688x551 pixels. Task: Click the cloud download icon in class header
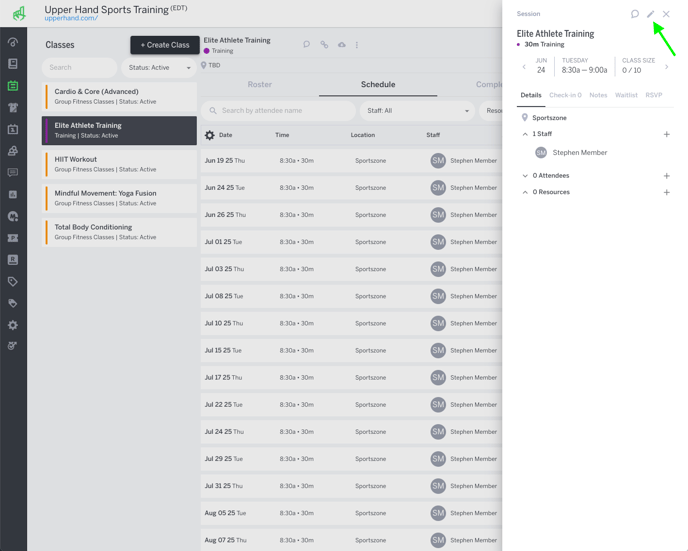342,44
